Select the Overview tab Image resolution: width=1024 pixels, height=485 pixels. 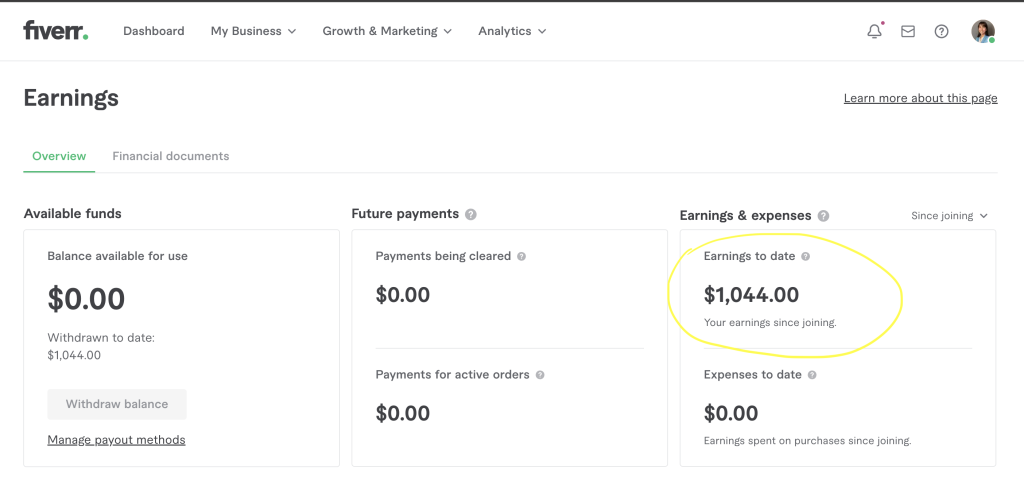point(59,156)
